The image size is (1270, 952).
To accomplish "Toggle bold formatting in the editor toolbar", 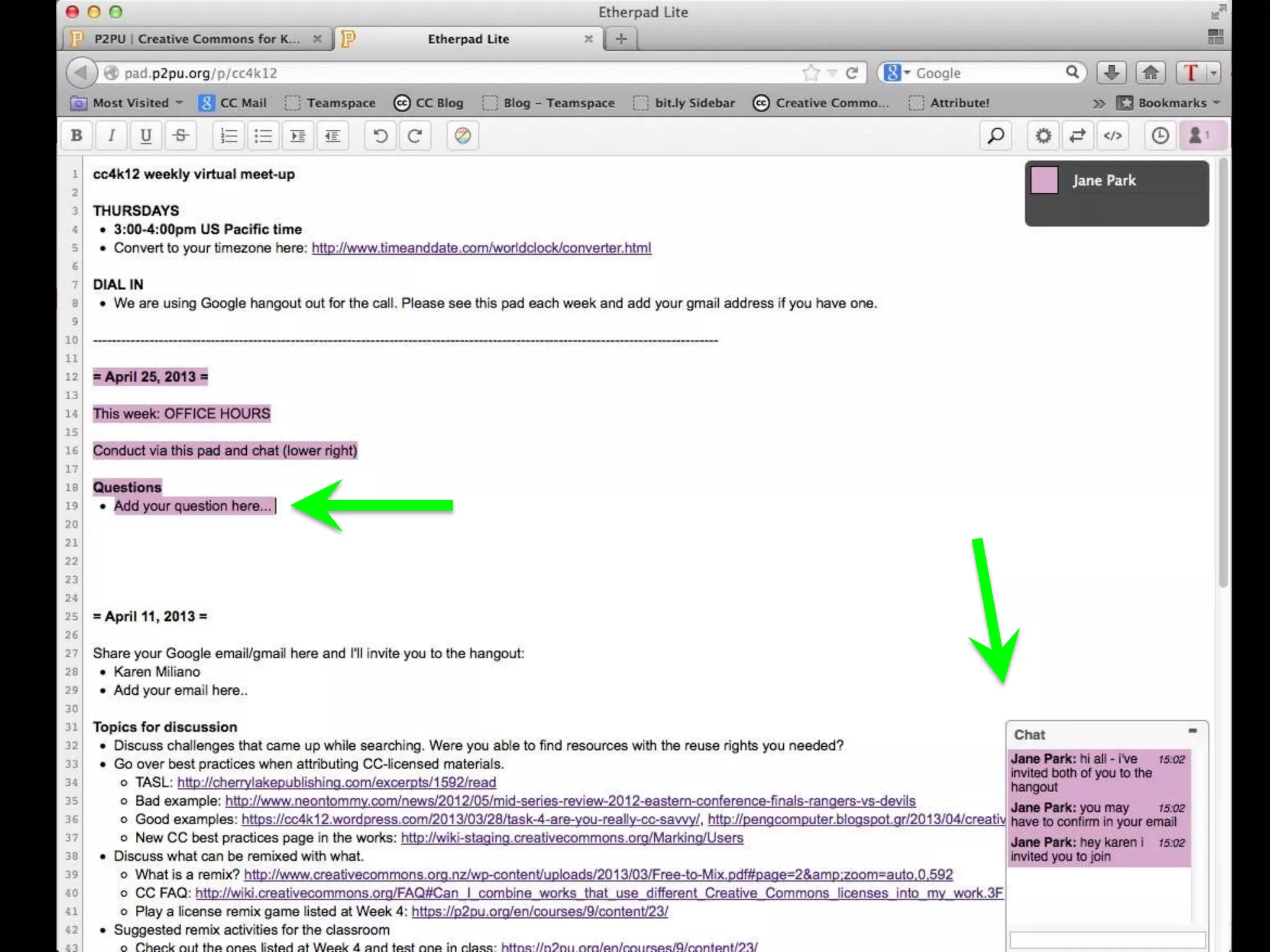I will click(77, 136).
